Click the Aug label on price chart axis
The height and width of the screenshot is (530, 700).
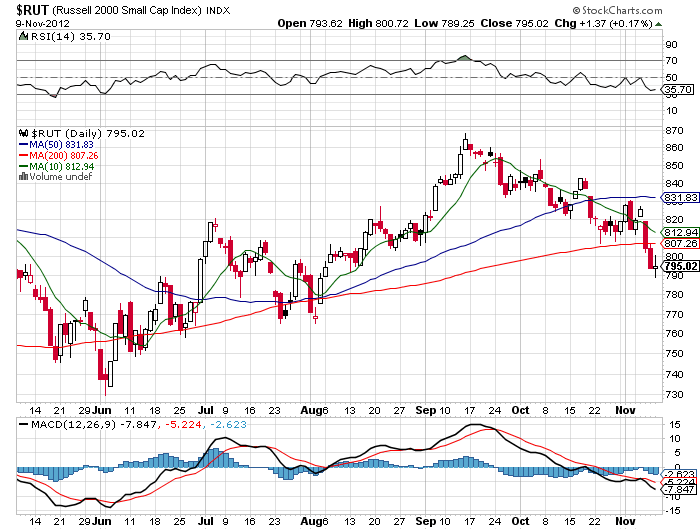point(310,410)
